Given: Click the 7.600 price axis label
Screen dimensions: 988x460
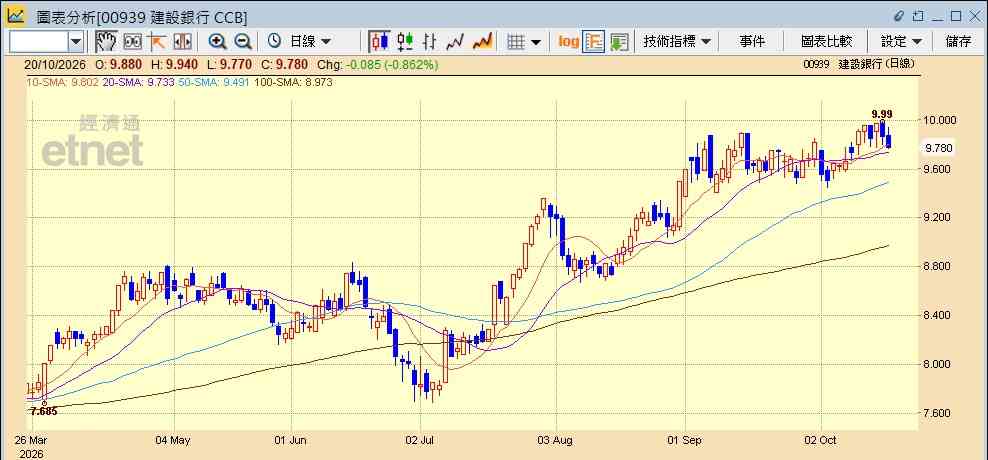Looking at the screenshot, I should (938, 413).
